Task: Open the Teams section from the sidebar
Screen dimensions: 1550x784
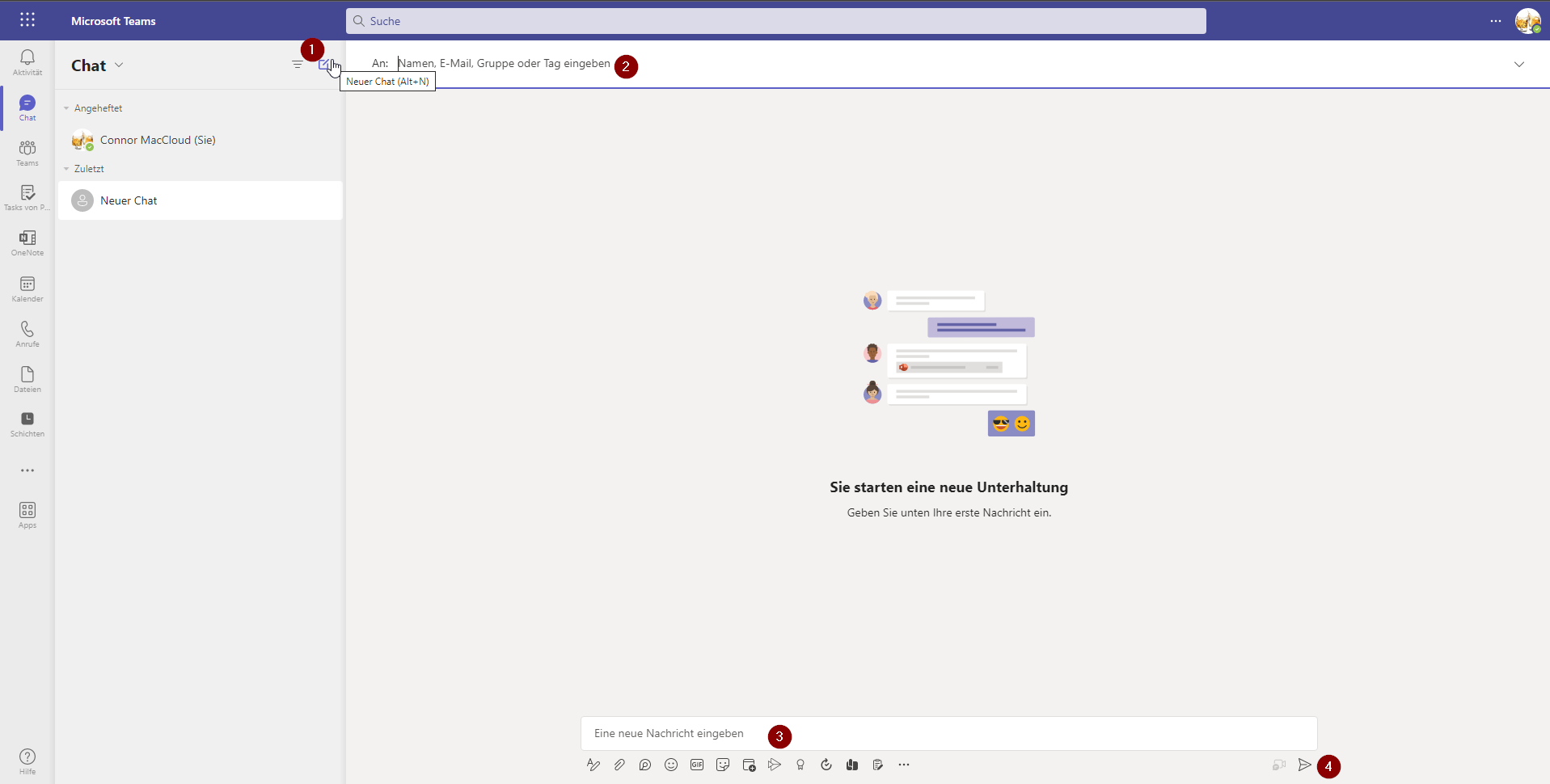Action: (27, 152)
